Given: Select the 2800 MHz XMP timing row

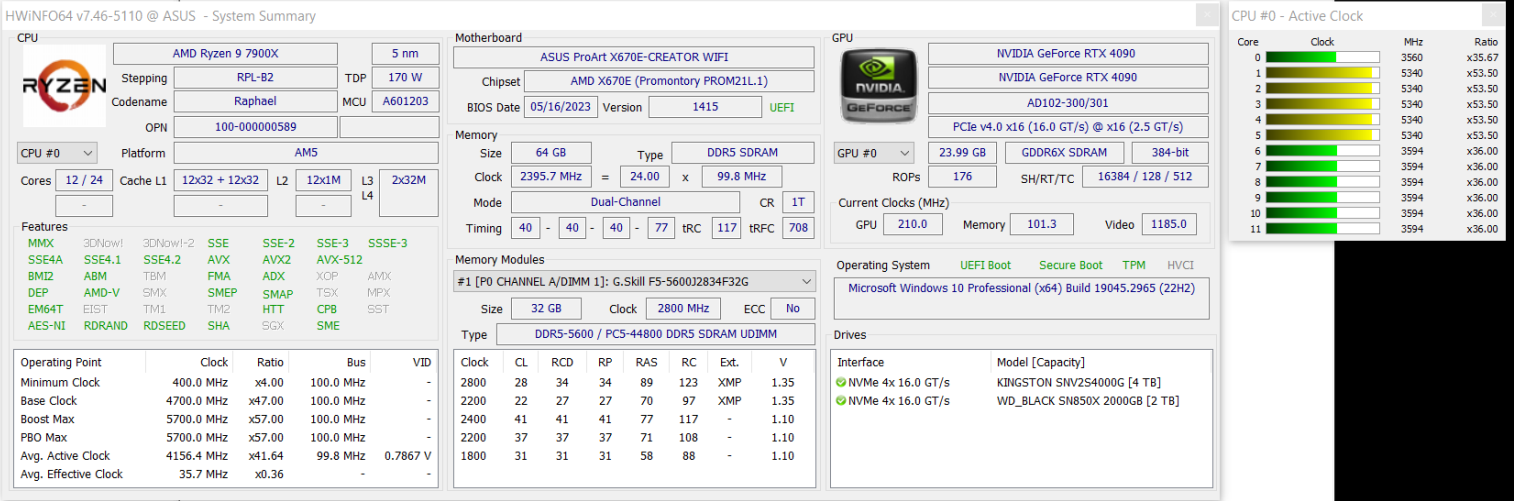Looking at the screenshot, I should pos(634,382).
